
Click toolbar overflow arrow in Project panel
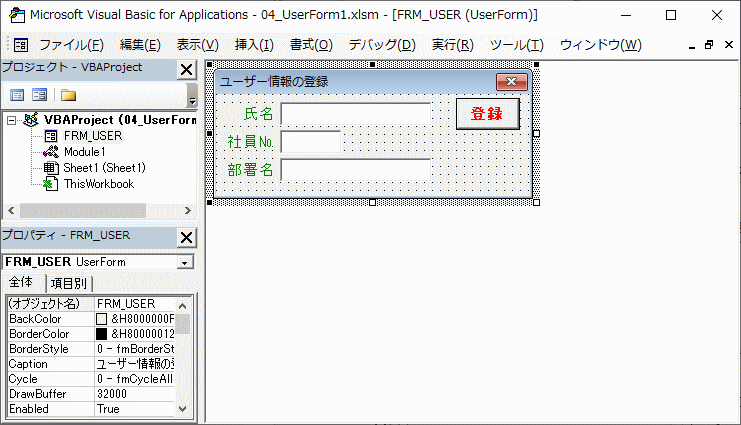coord(192,100)
